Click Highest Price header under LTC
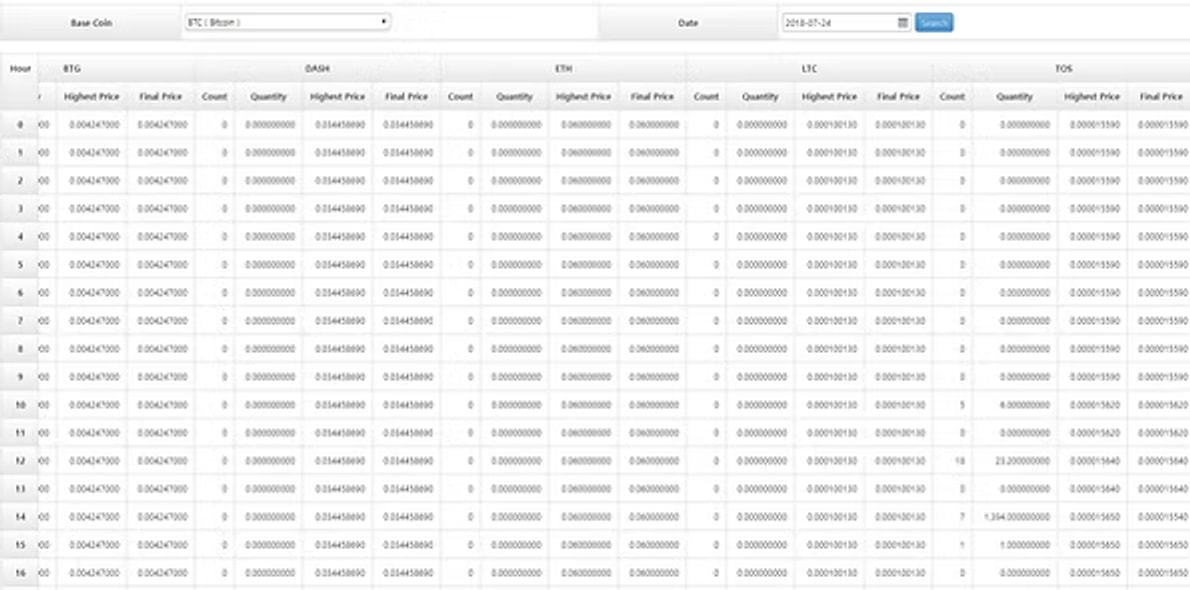This screenshot has width=1190, height=590. pyautogui.click(x=829, y=97)
